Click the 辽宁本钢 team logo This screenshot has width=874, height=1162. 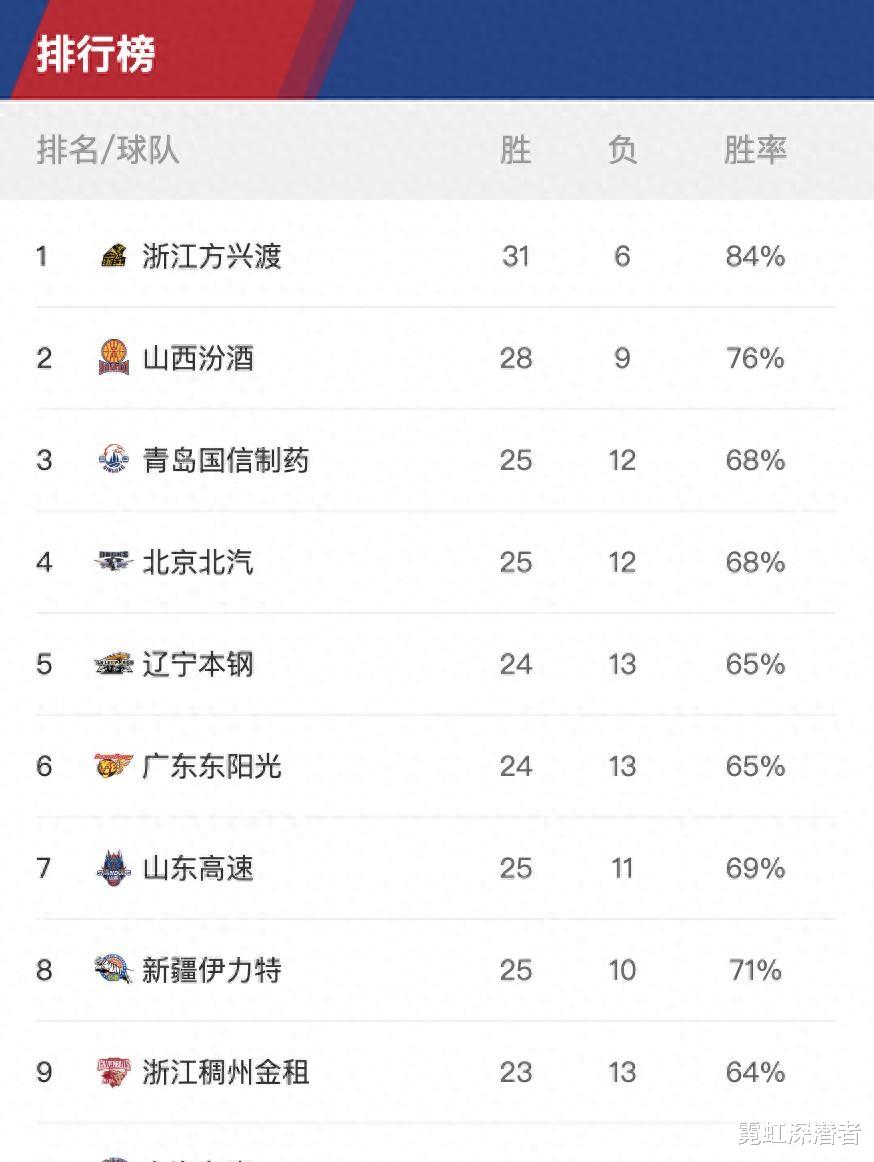113,664
